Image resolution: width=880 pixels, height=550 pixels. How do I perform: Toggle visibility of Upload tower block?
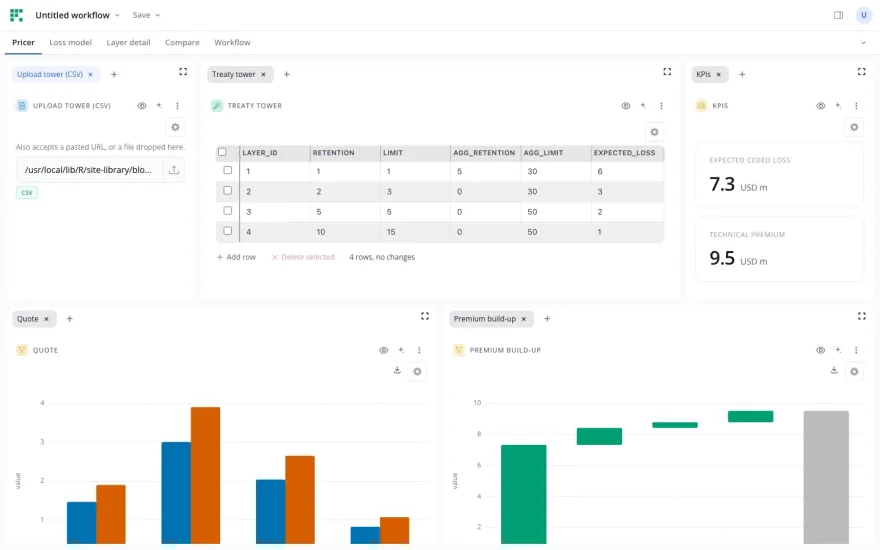[142, 106]
